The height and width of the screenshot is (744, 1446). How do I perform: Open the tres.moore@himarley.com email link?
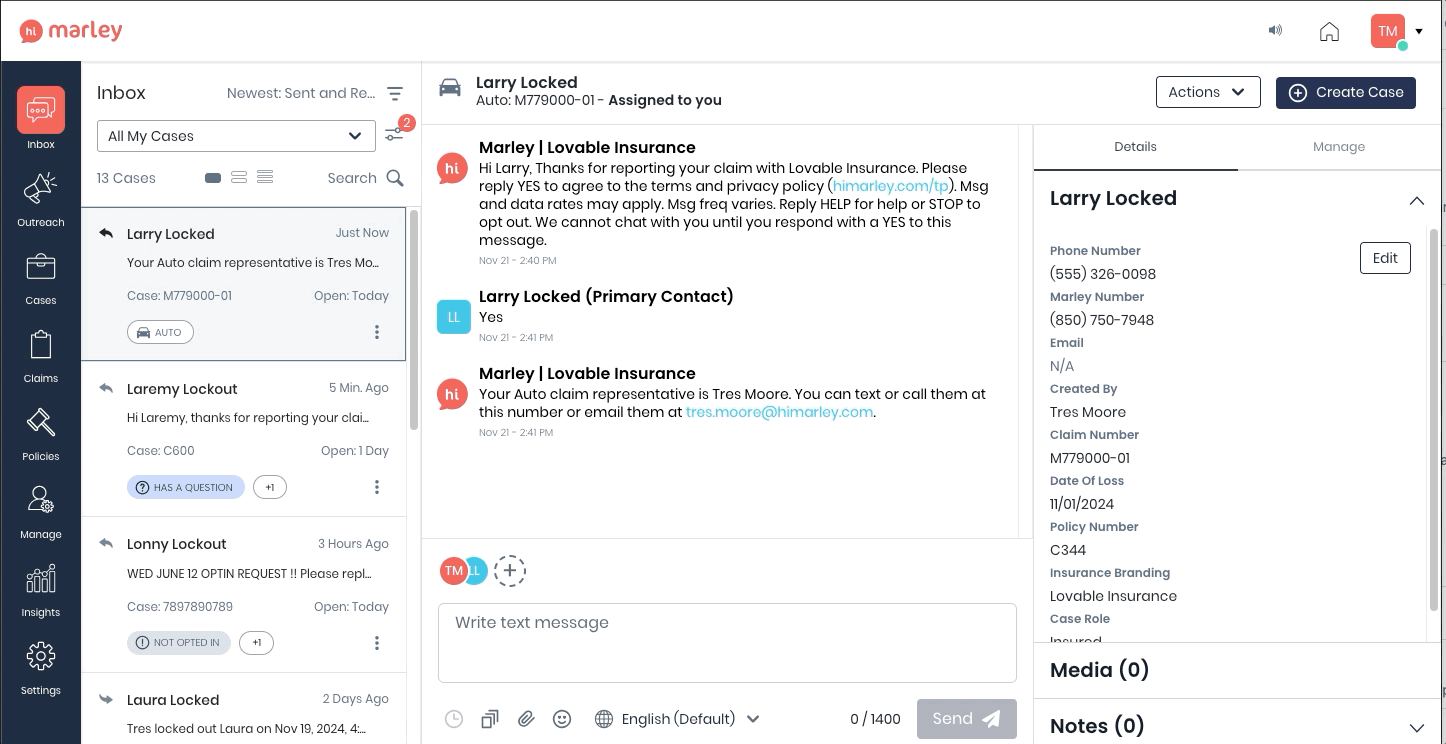[x=779, y=412]
